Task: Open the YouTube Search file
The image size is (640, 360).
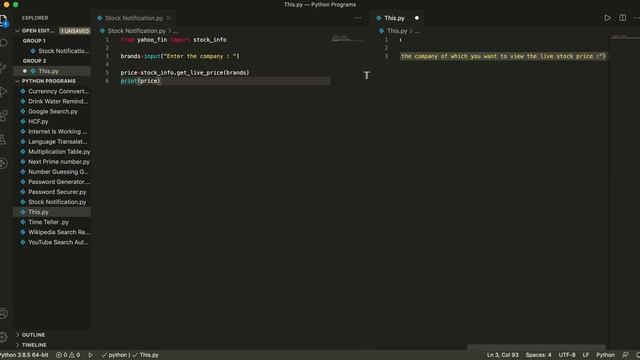Action: (x=58, y=242)
